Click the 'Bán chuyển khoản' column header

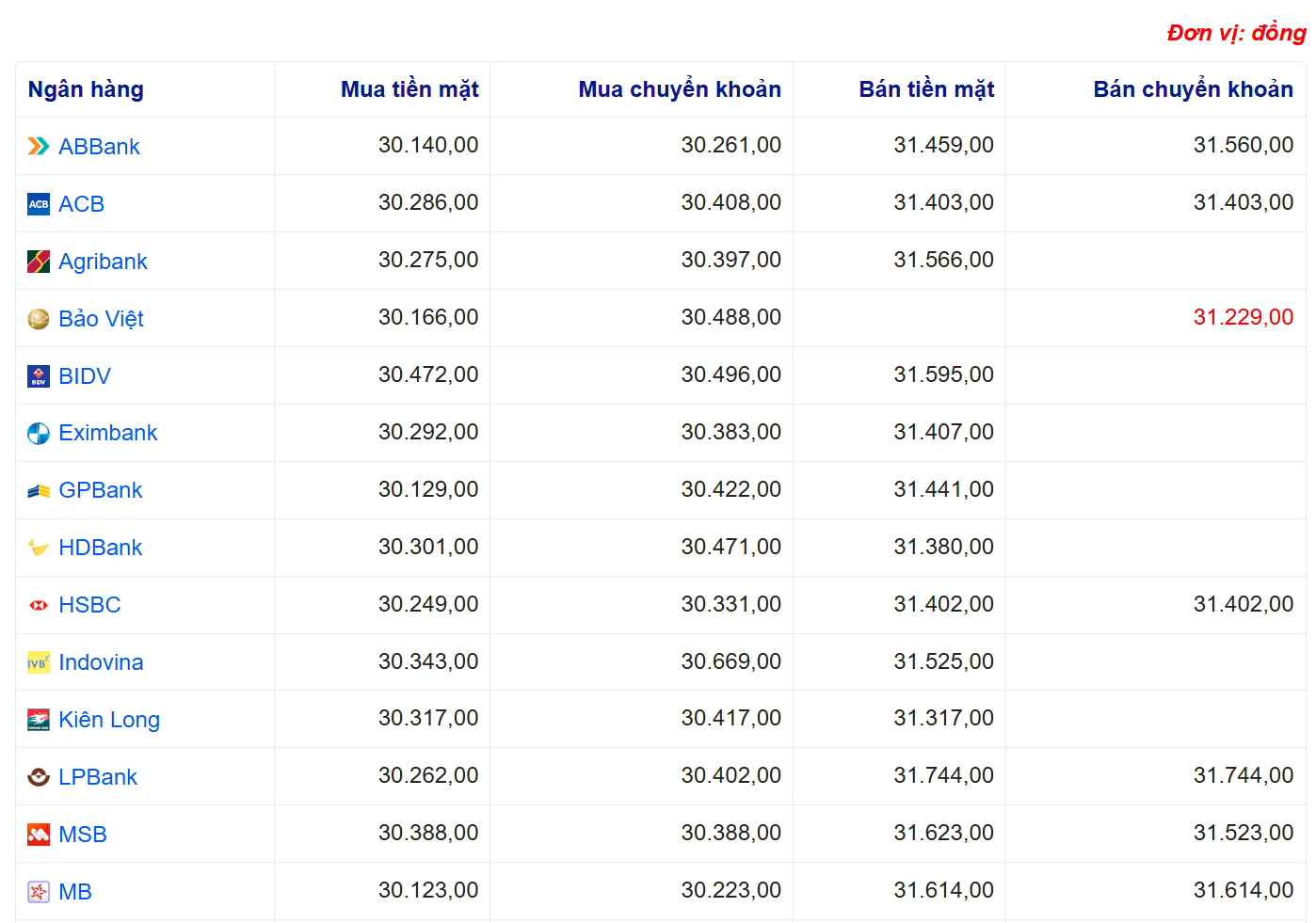1193,89
